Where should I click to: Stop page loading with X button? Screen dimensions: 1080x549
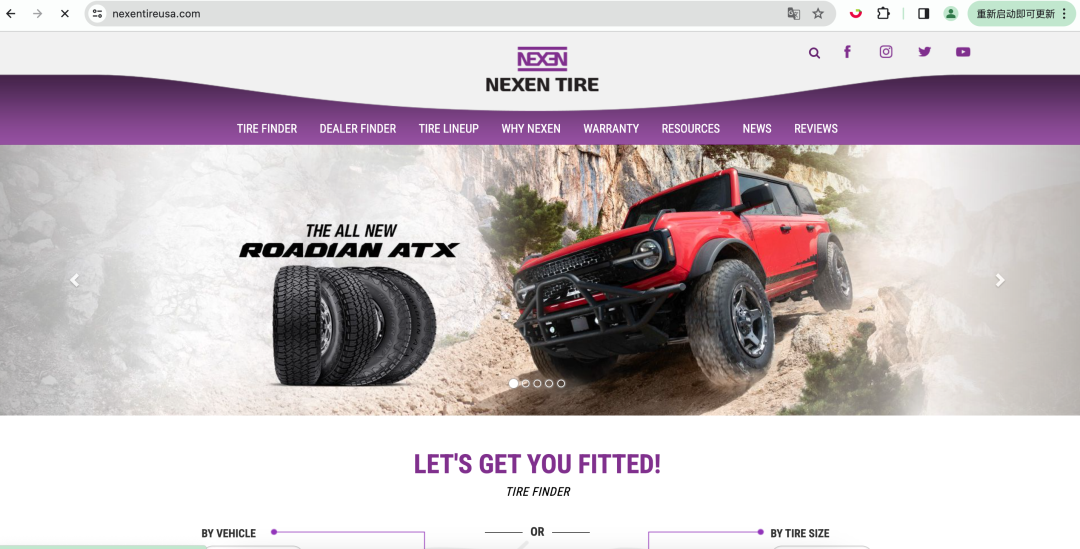click(65, 14)
